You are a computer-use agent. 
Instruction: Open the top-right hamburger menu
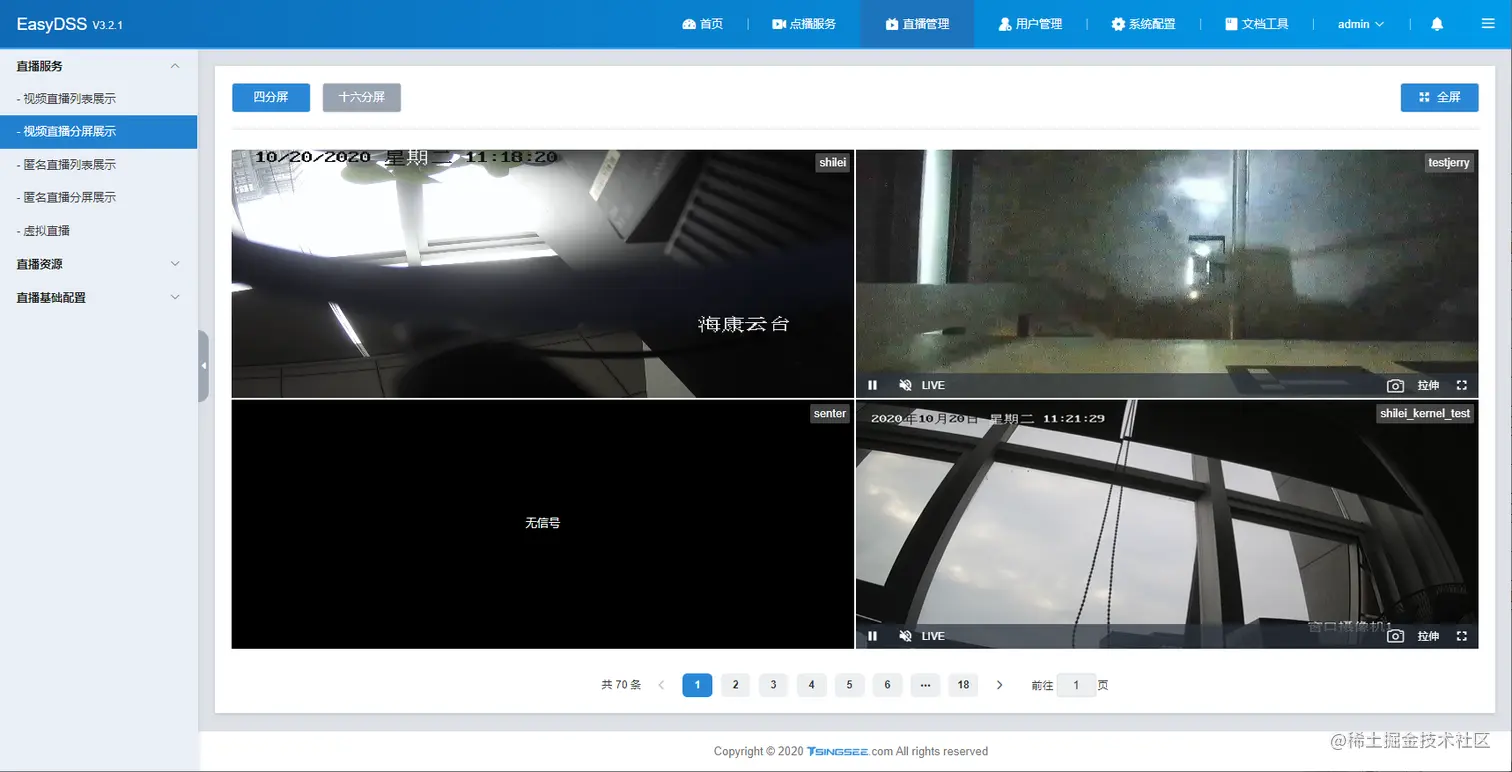click(x=1489, y=22)
